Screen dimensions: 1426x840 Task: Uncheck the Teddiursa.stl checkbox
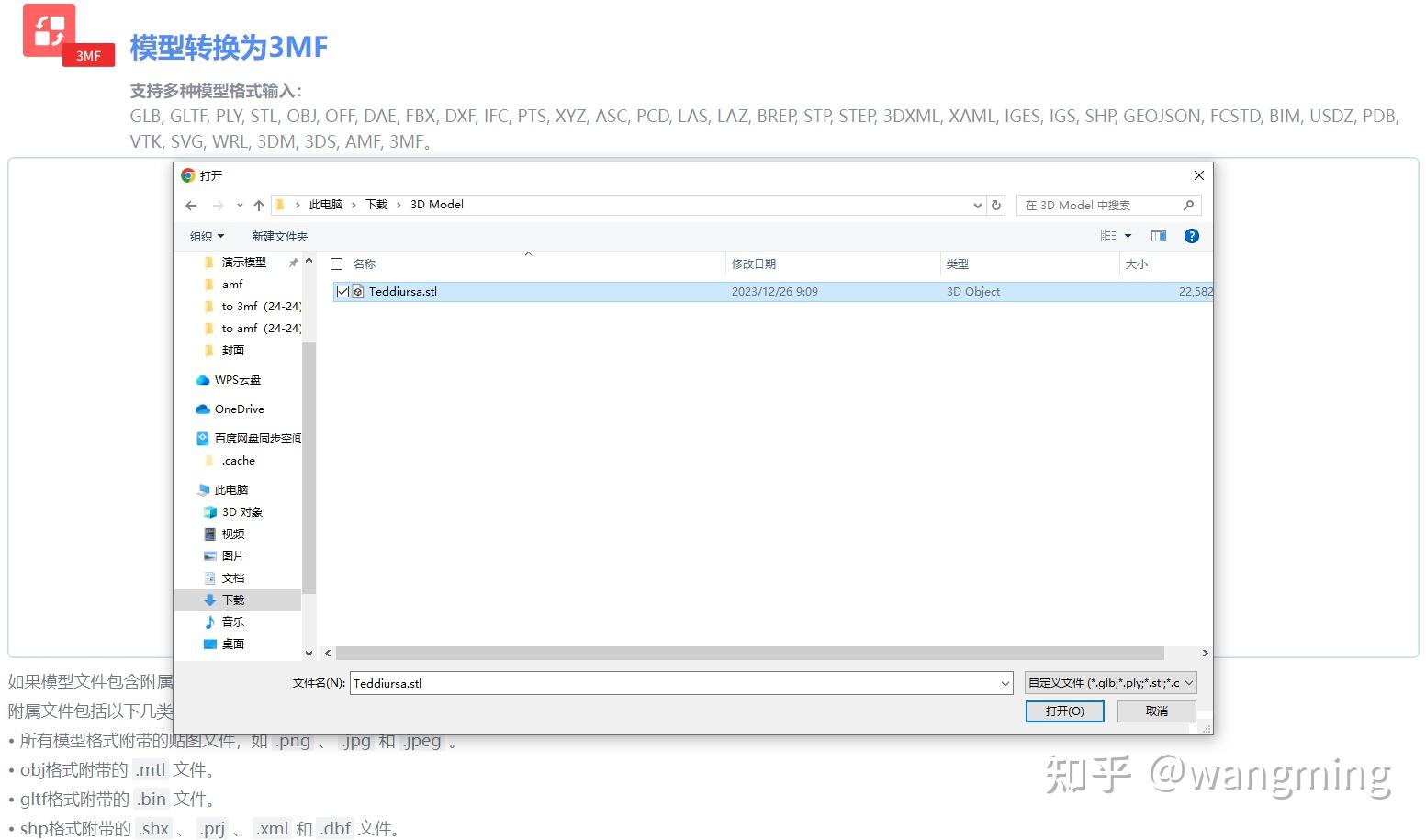coord(343,291)
